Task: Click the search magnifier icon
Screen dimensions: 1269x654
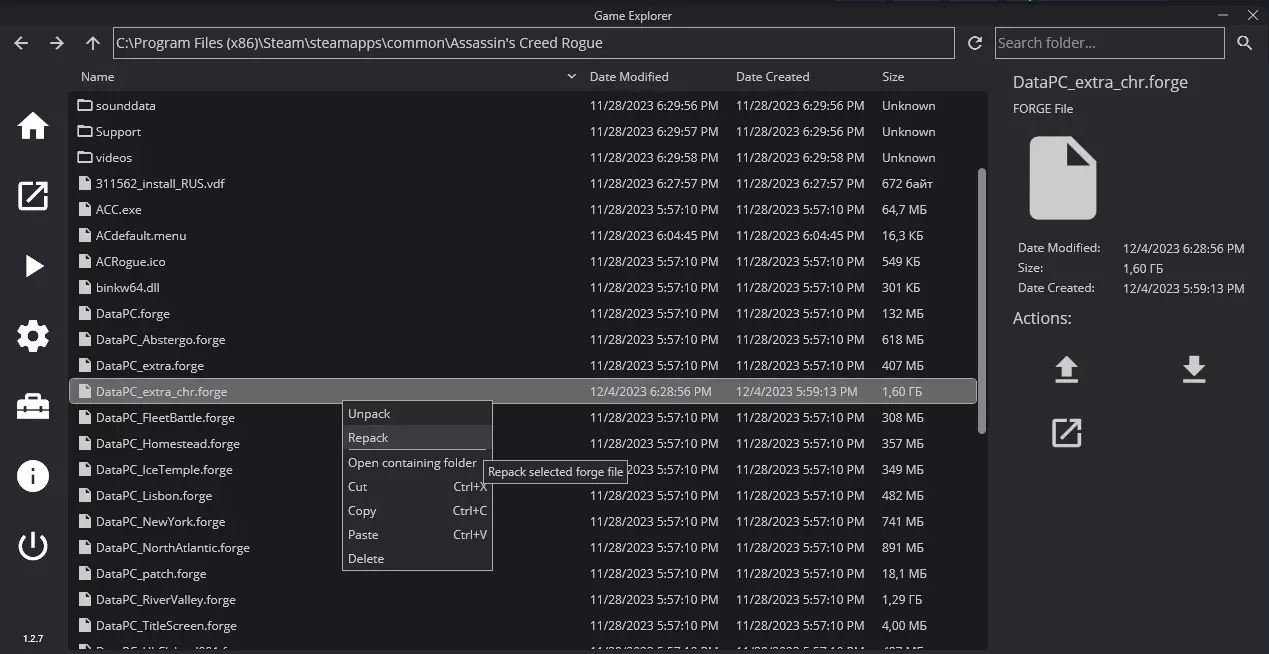Action: click(x=1245, y=43)
